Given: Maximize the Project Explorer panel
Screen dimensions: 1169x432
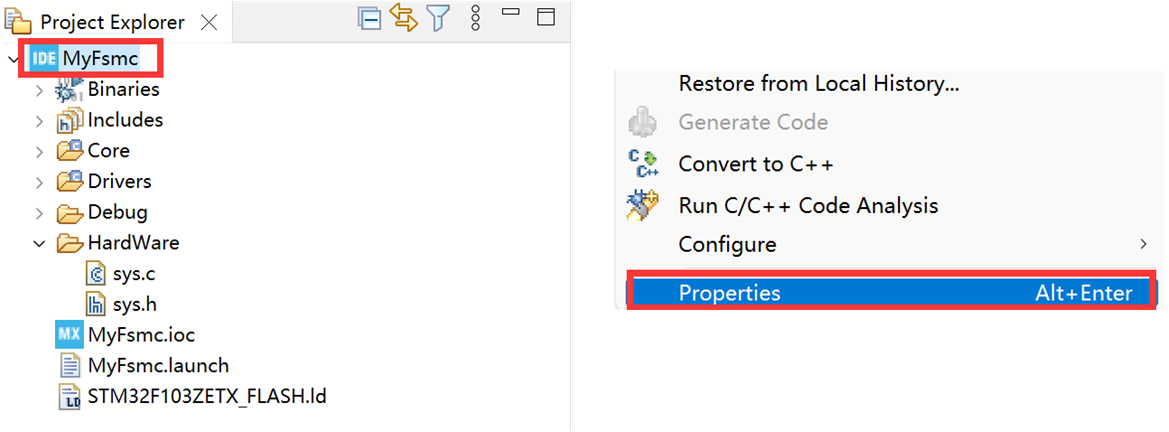Looking at the screenshot, I should (x=545, y=18).
